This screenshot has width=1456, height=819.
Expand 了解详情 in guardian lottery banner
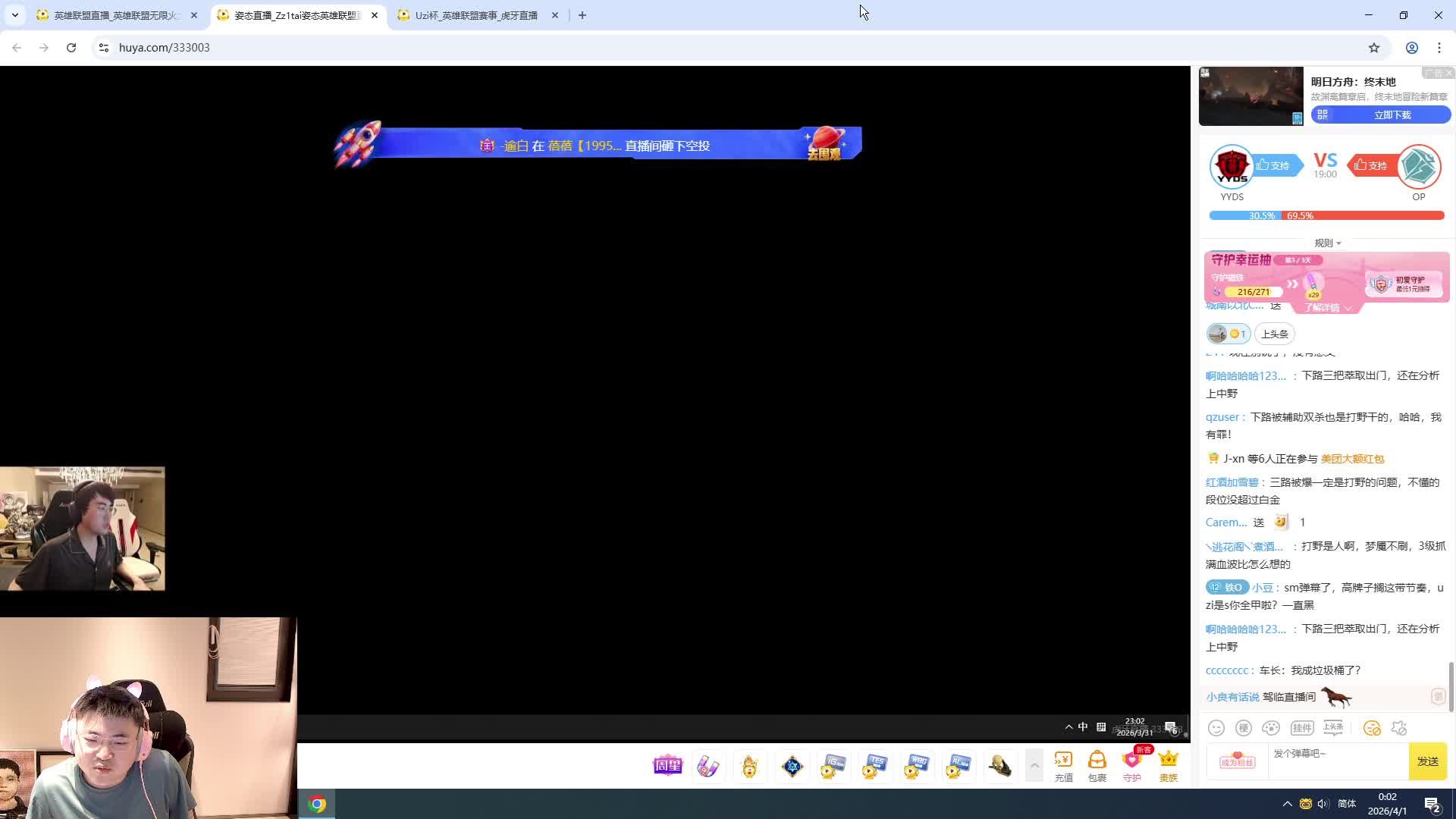coord(1327,308)
